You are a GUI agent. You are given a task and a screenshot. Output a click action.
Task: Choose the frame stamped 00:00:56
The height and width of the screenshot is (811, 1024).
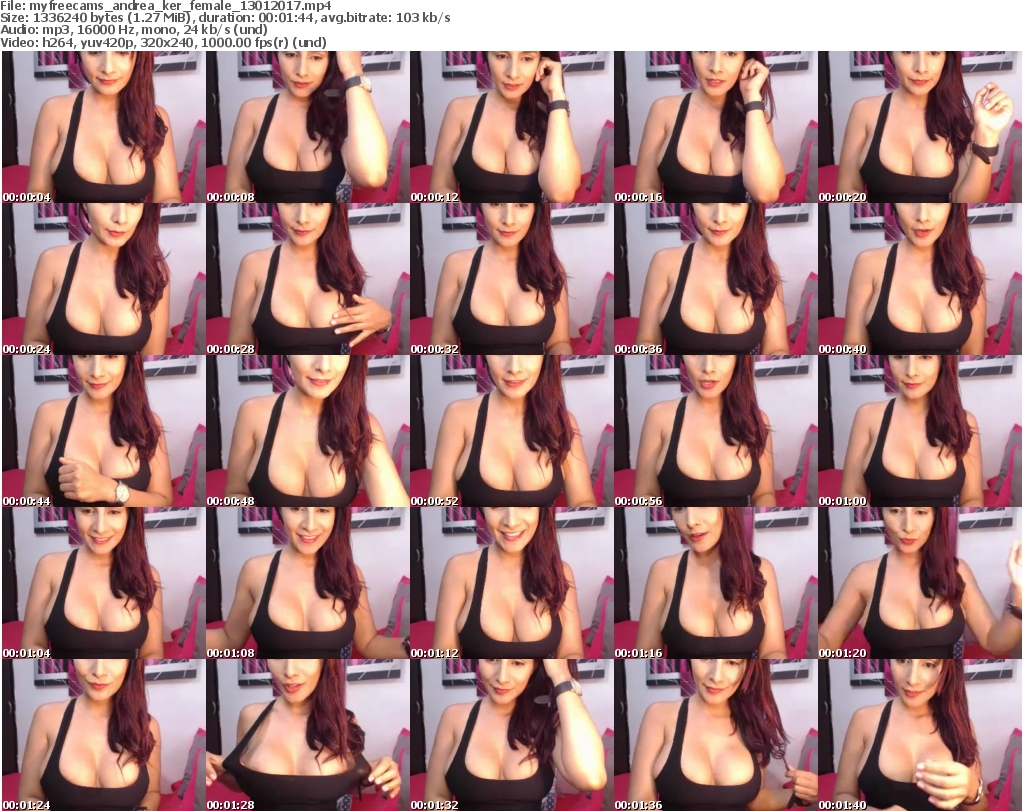(x=716, y=431)
